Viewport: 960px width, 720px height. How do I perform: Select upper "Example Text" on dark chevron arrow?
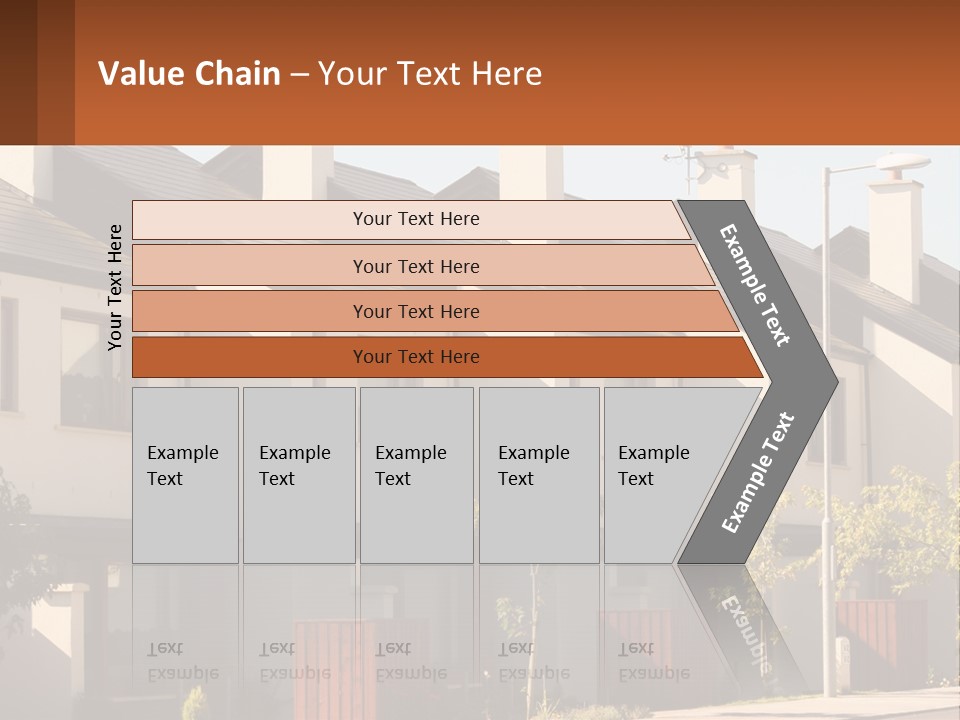pyautogui.click(x=755, y=285)
